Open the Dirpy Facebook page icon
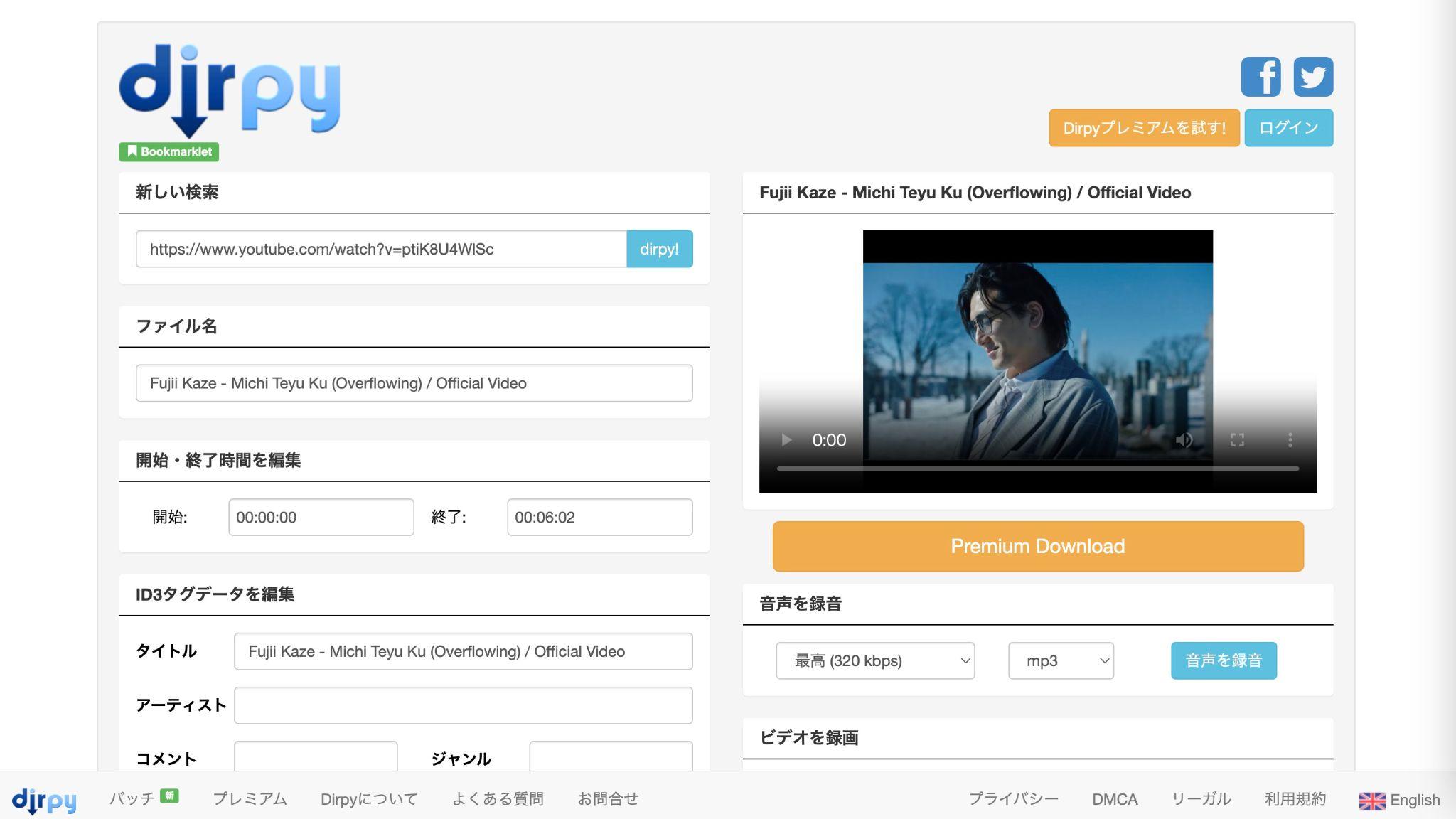The image size is (1456, 819). [x=1260, y=77]
